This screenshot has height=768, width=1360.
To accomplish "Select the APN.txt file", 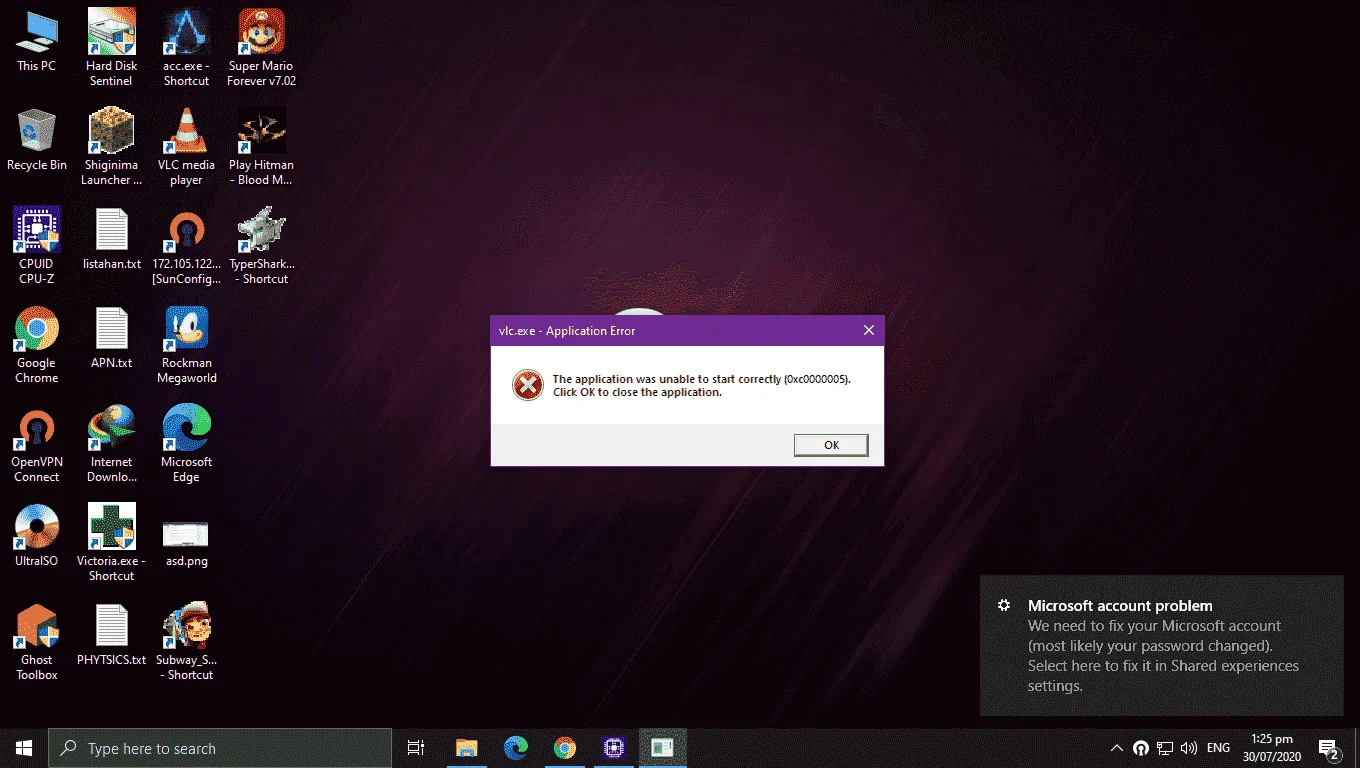I will [111, 338].
